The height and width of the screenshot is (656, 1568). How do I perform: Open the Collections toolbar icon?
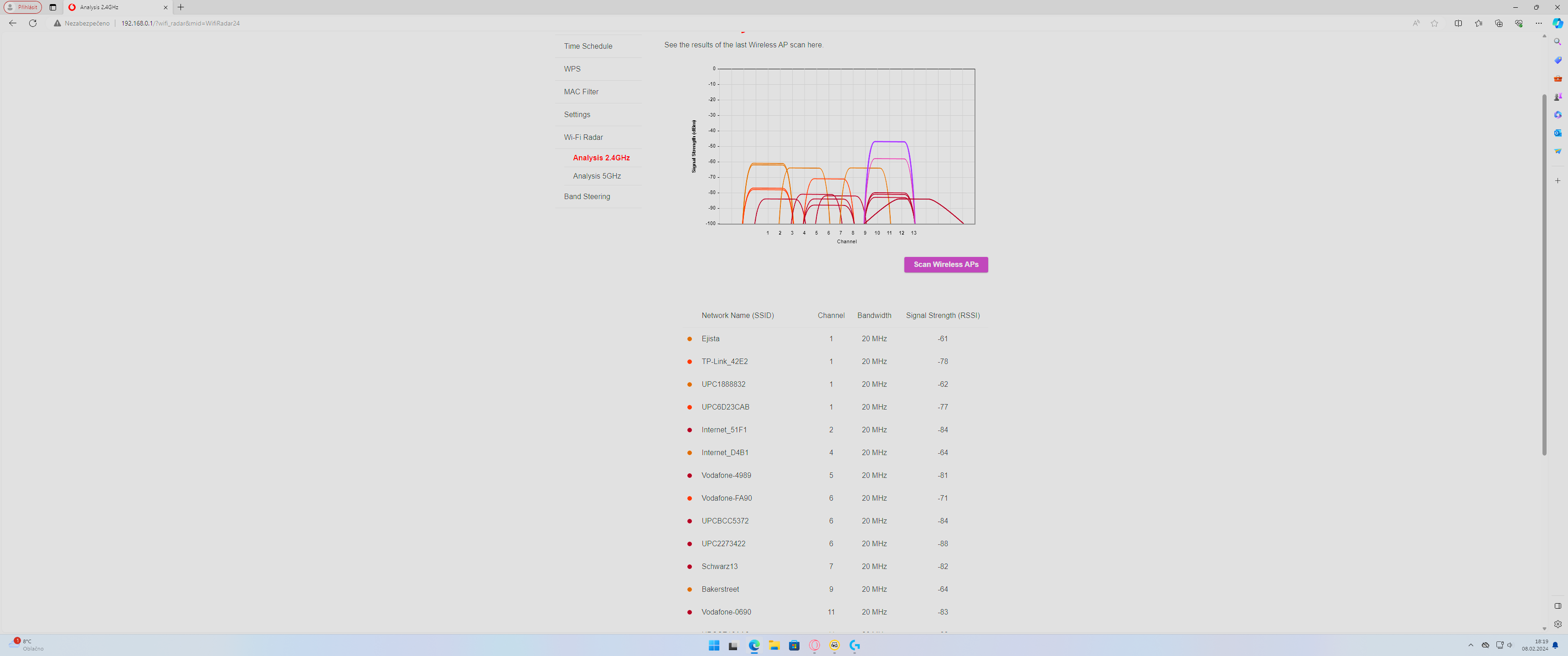[x=1498, y=23]
